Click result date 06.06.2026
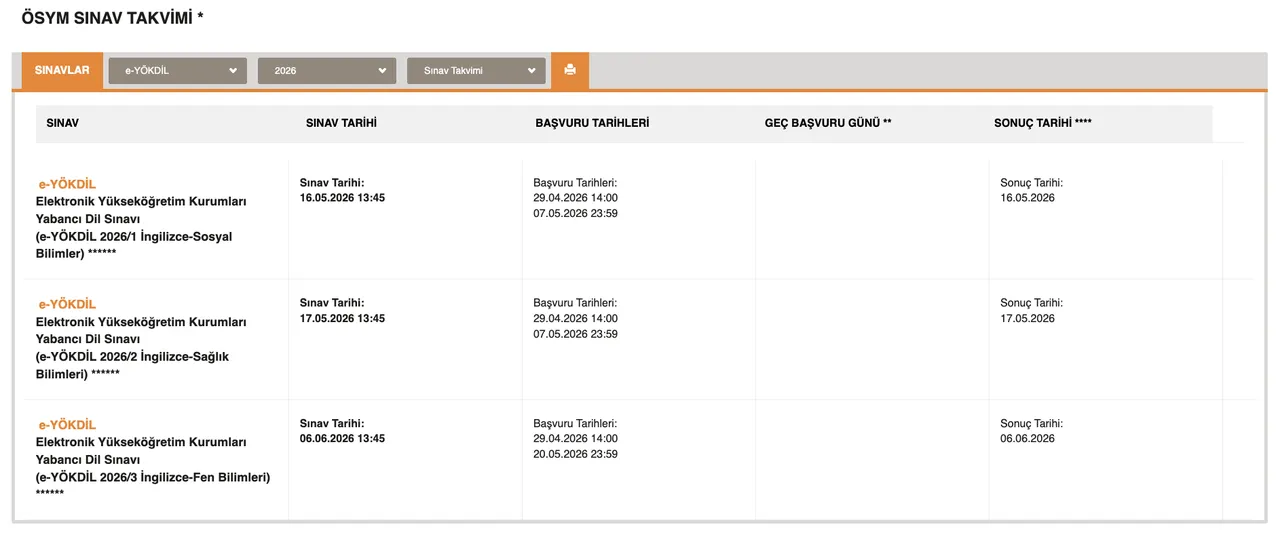 (1027, 438)
